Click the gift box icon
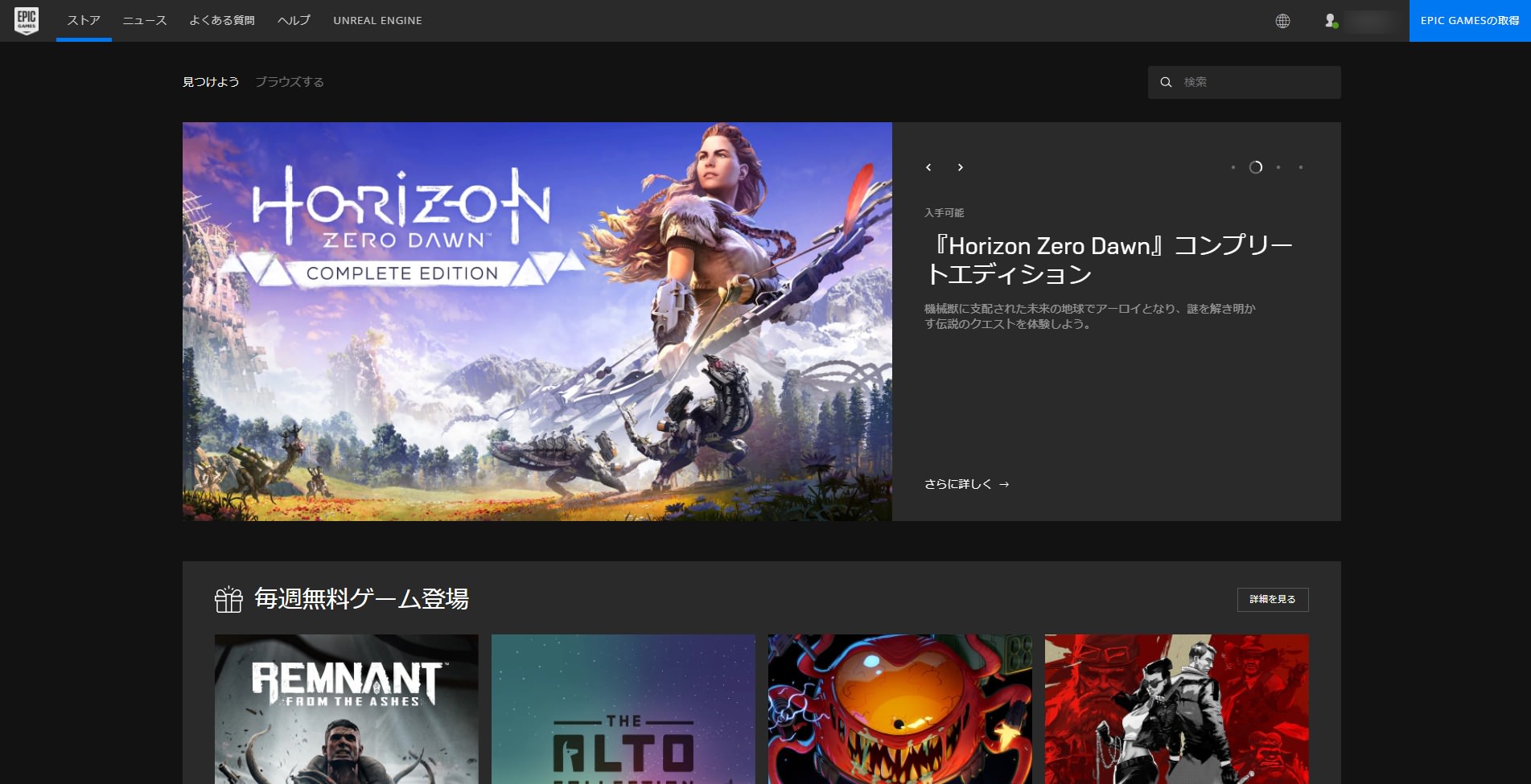This screenshot has width=1531, height=784. pyautogui.click(x=228, y=599)
